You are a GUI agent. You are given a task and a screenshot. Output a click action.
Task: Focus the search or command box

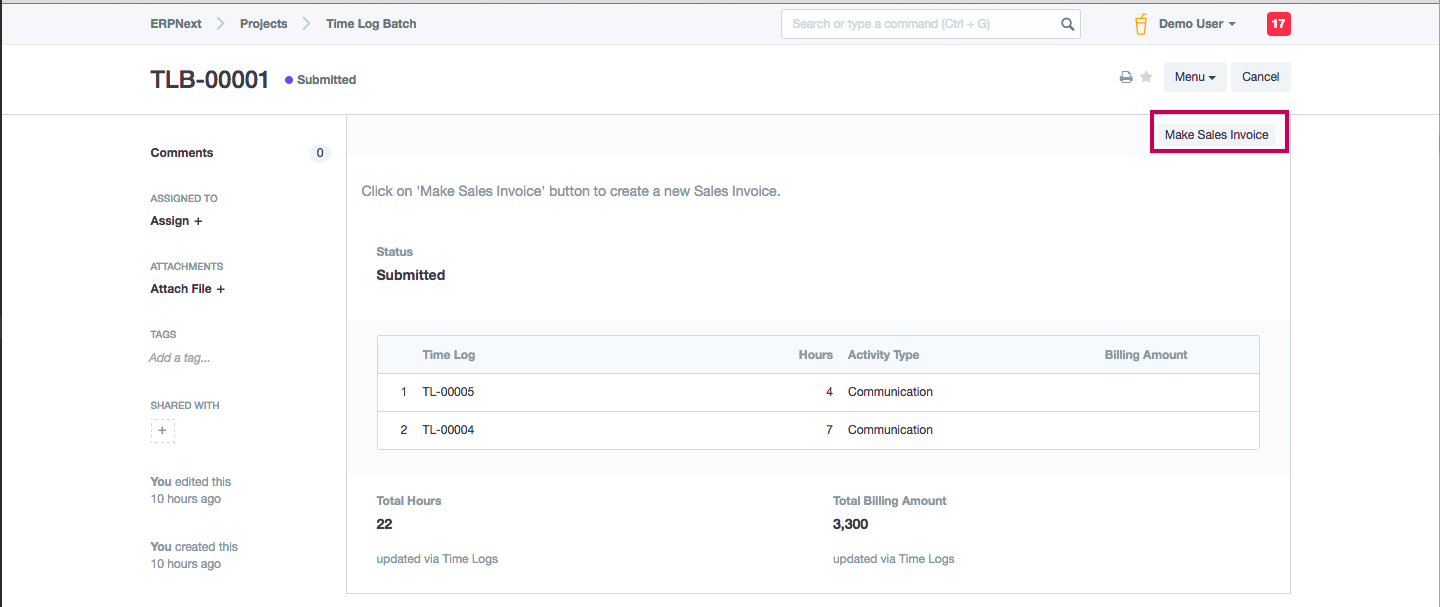coord(920,24)
